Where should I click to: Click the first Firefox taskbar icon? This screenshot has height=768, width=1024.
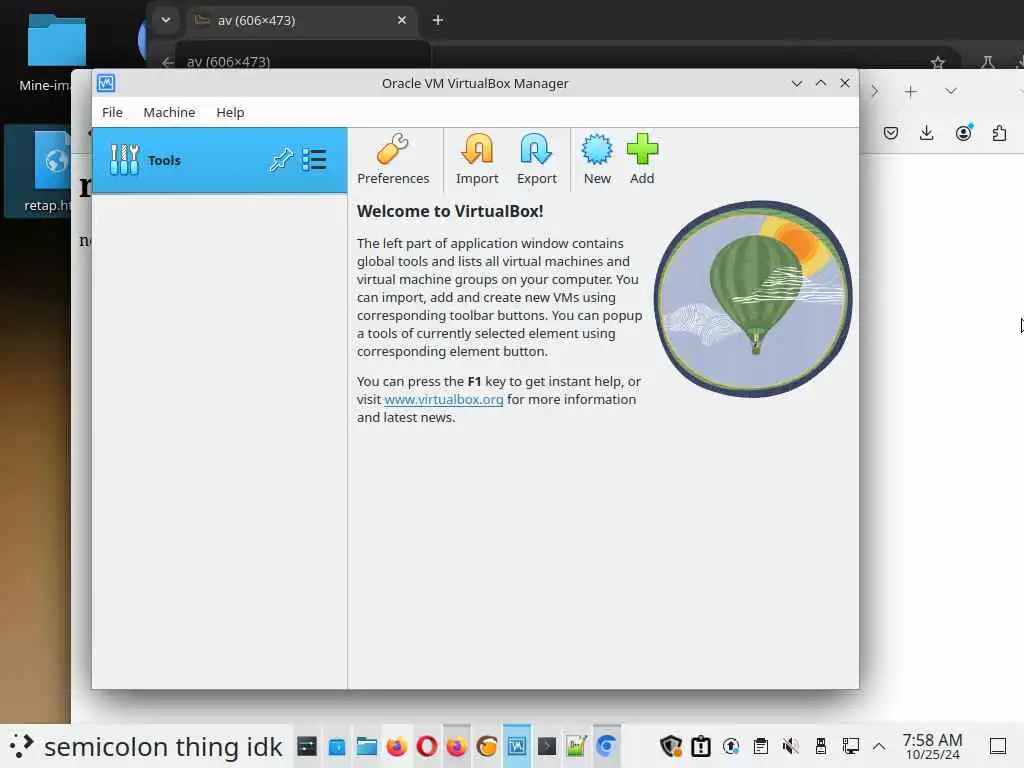[x=396, y=746]
